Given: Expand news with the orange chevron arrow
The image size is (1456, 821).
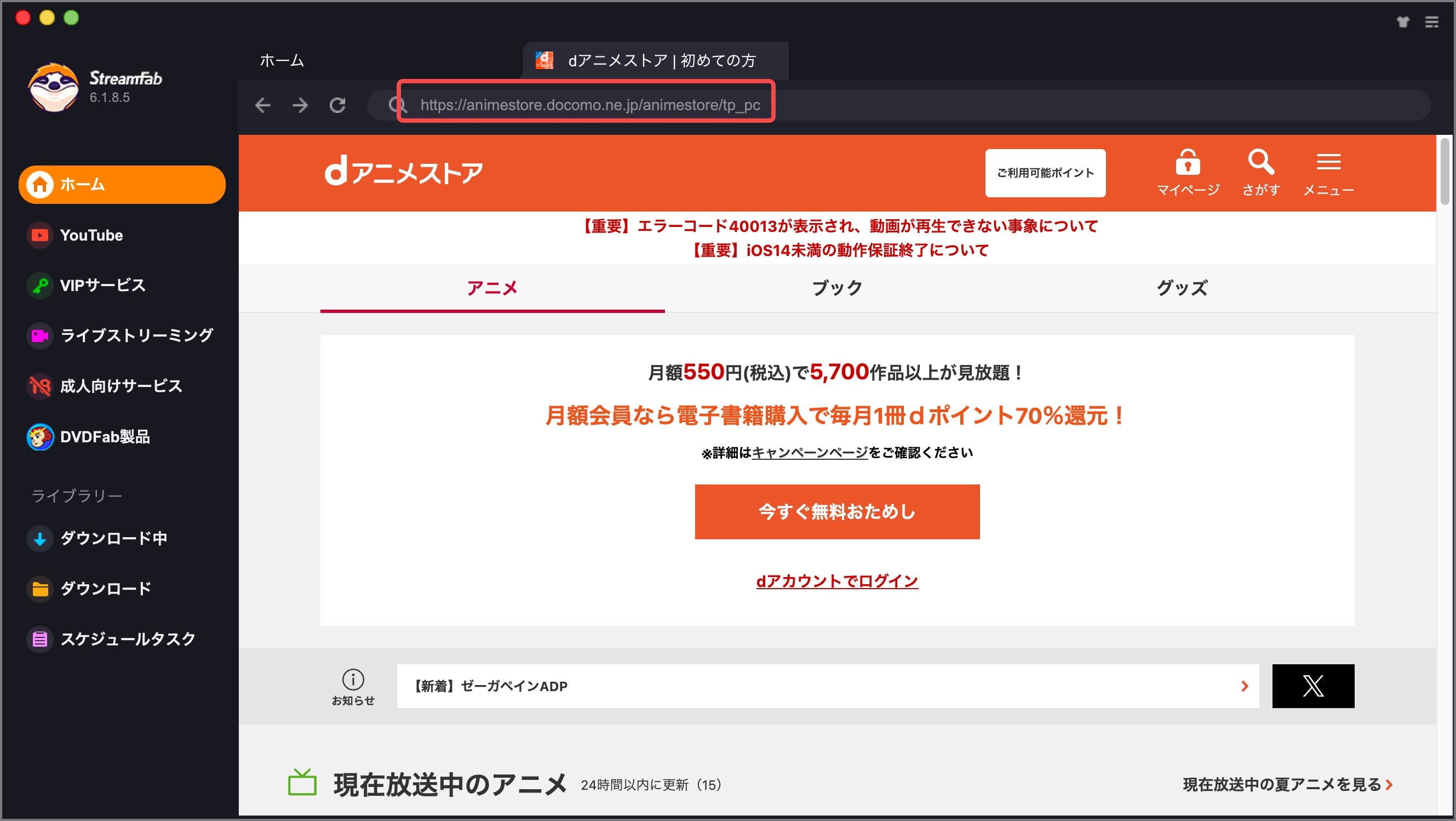Looking at the screenshot, I should point(1245,686).
